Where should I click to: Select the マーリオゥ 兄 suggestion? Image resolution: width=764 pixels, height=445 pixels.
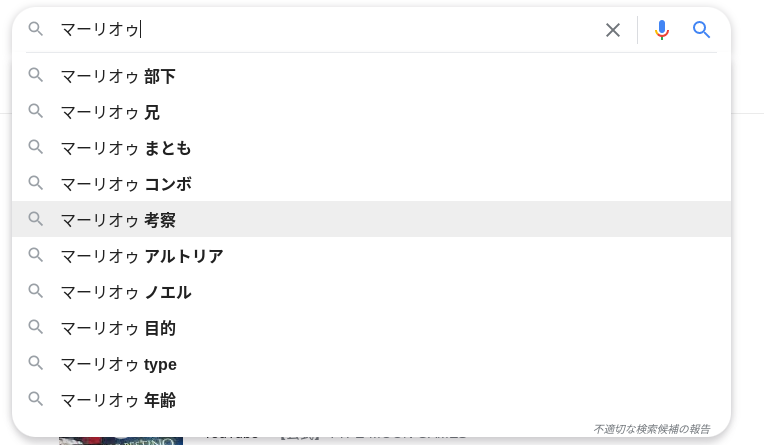click(x=110, y=112)
